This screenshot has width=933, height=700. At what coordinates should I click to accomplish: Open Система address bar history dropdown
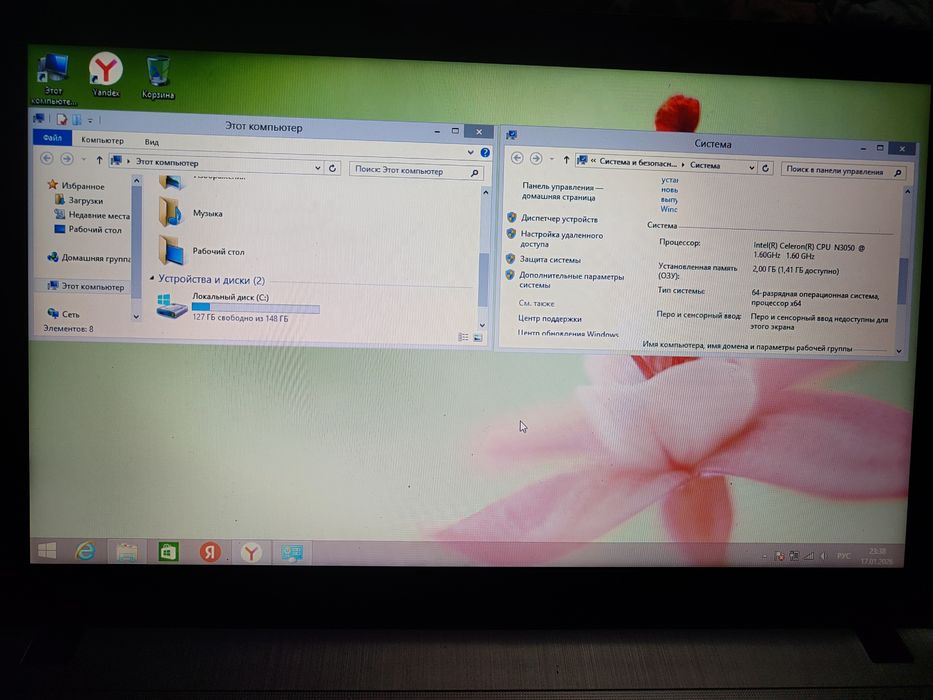[x=752, y=168]
